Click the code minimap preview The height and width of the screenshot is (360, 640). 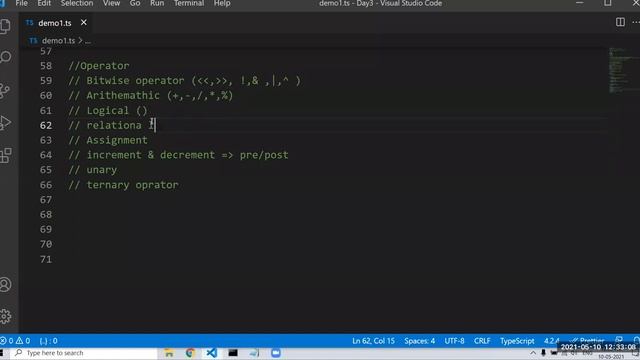click(x=622, y=70)
